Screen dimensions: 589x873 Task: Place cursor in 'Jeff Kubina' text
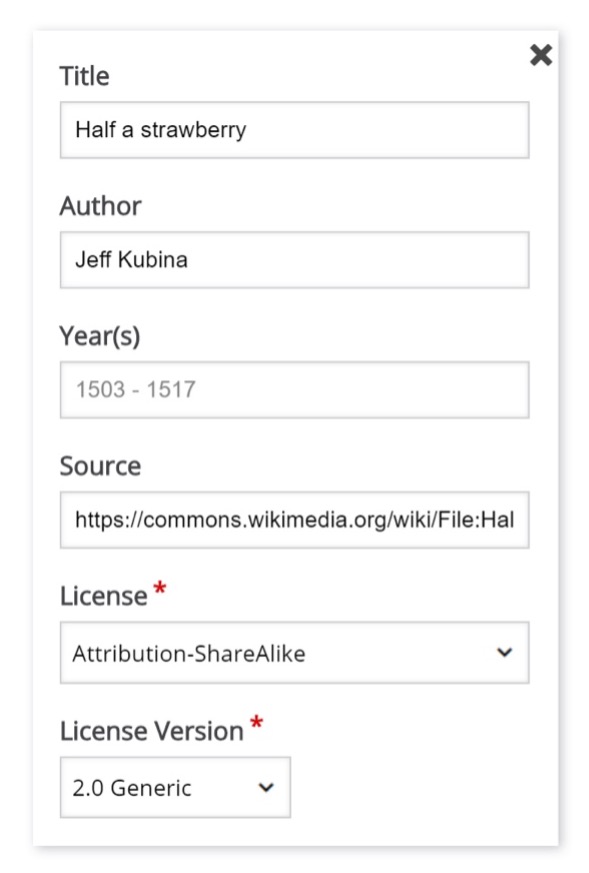coord(131,260)
